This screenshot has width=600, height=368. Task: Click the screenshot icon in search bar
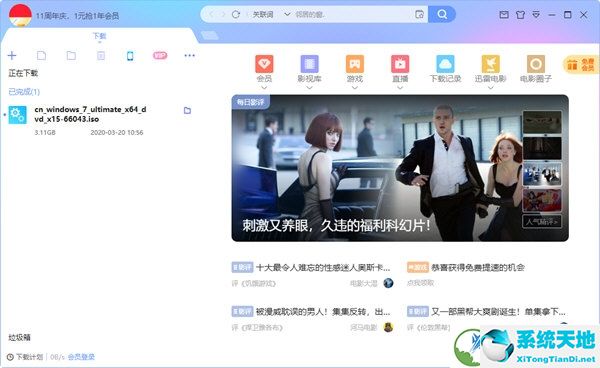(419, 14)
